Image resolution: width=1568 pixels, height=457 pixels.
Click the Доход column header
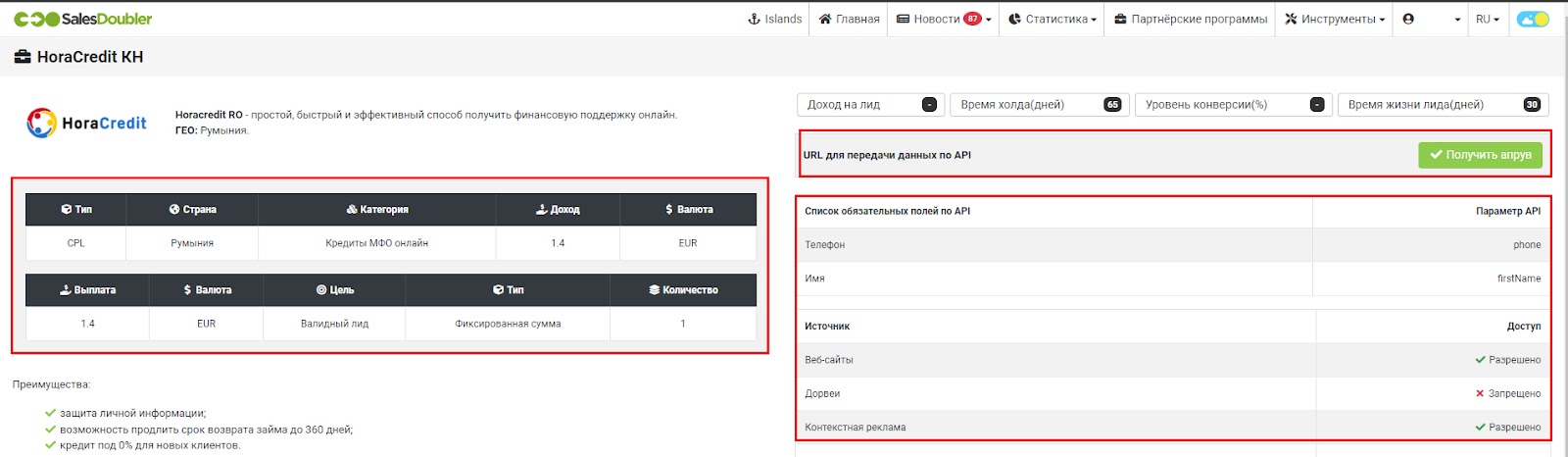click(x=558, y=209)
